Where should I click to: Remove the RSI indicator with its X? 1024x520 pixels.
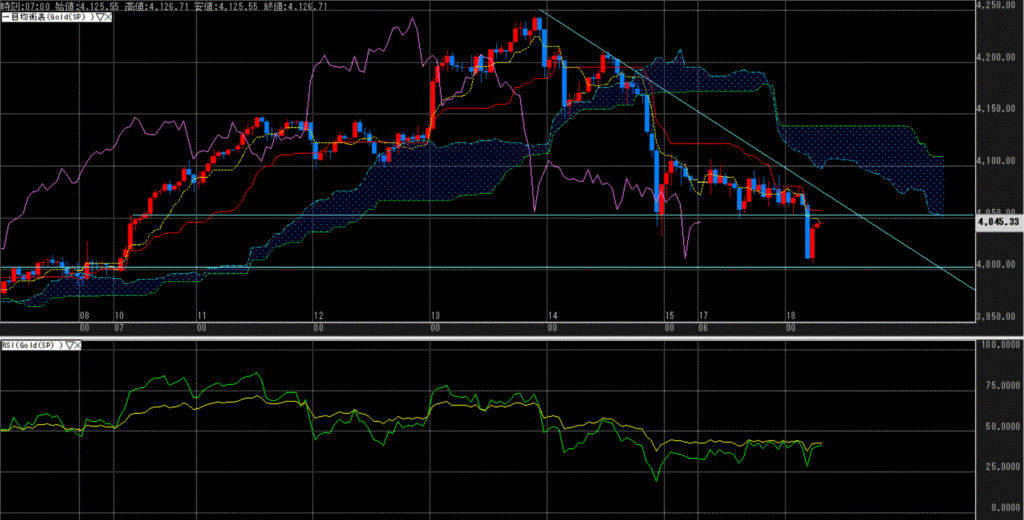coord(78,344)
